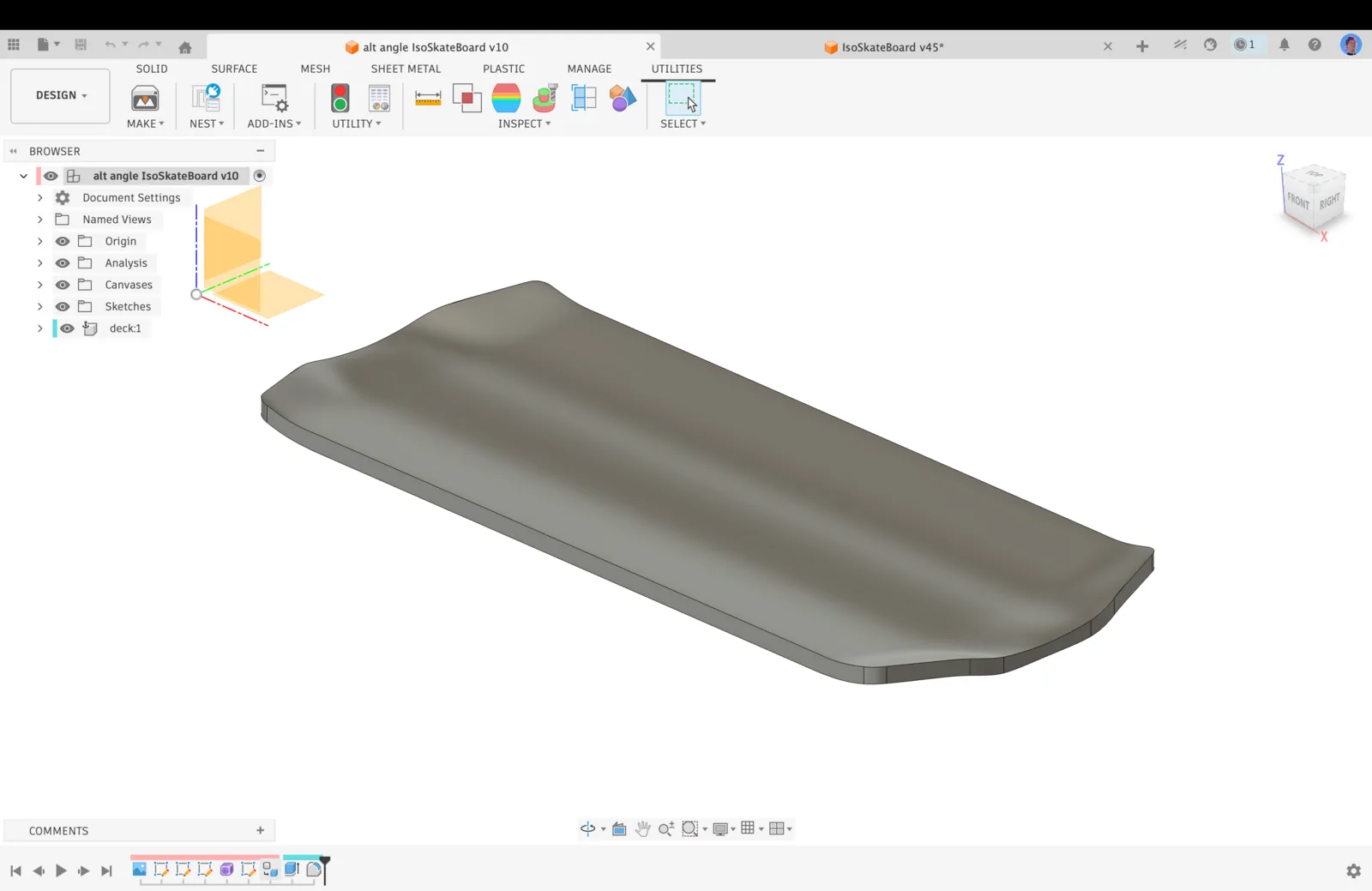Open the INSPECT dropdown menu

pyautogui.click(x=524, y=123)
